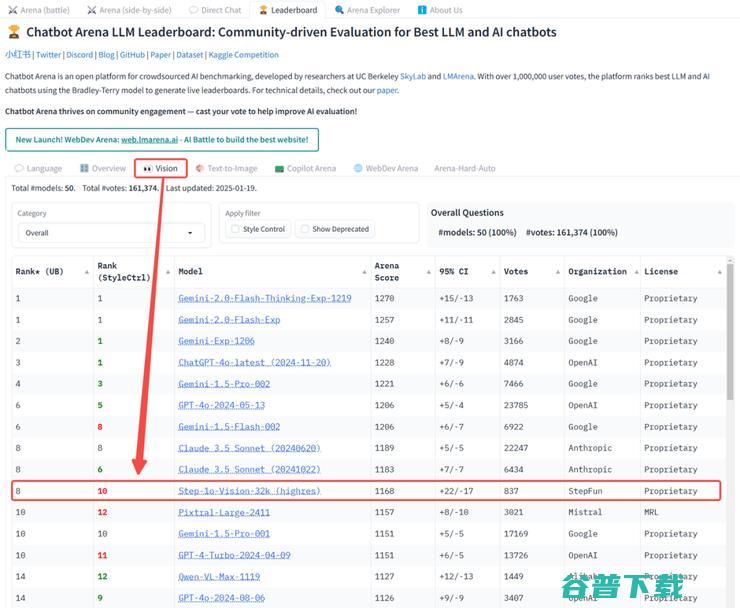
Task: Open Gemini-1.5-Pro-002 model link
Action: [224, 384]
